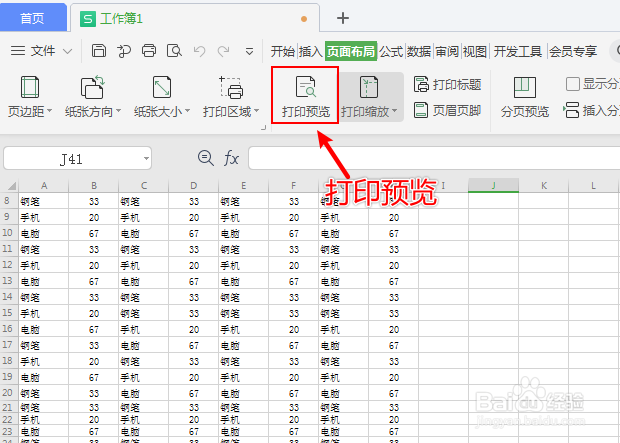The image size is (620, 443).
Task: Add a new document tab with plus
Action: (343, 18)
